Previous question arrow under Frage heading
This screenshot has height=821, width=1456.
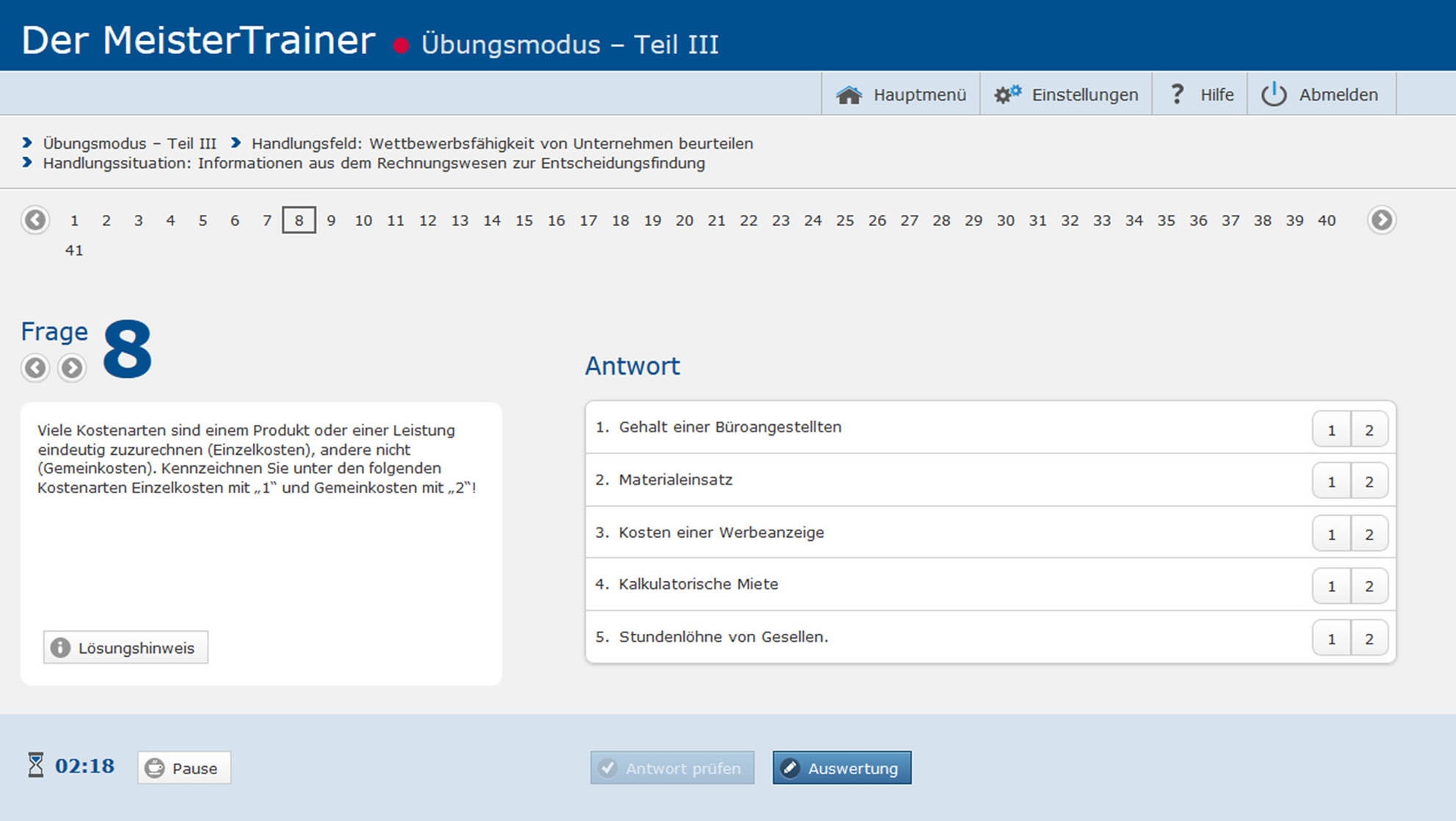pyautogui.click(x=35, y=368)
